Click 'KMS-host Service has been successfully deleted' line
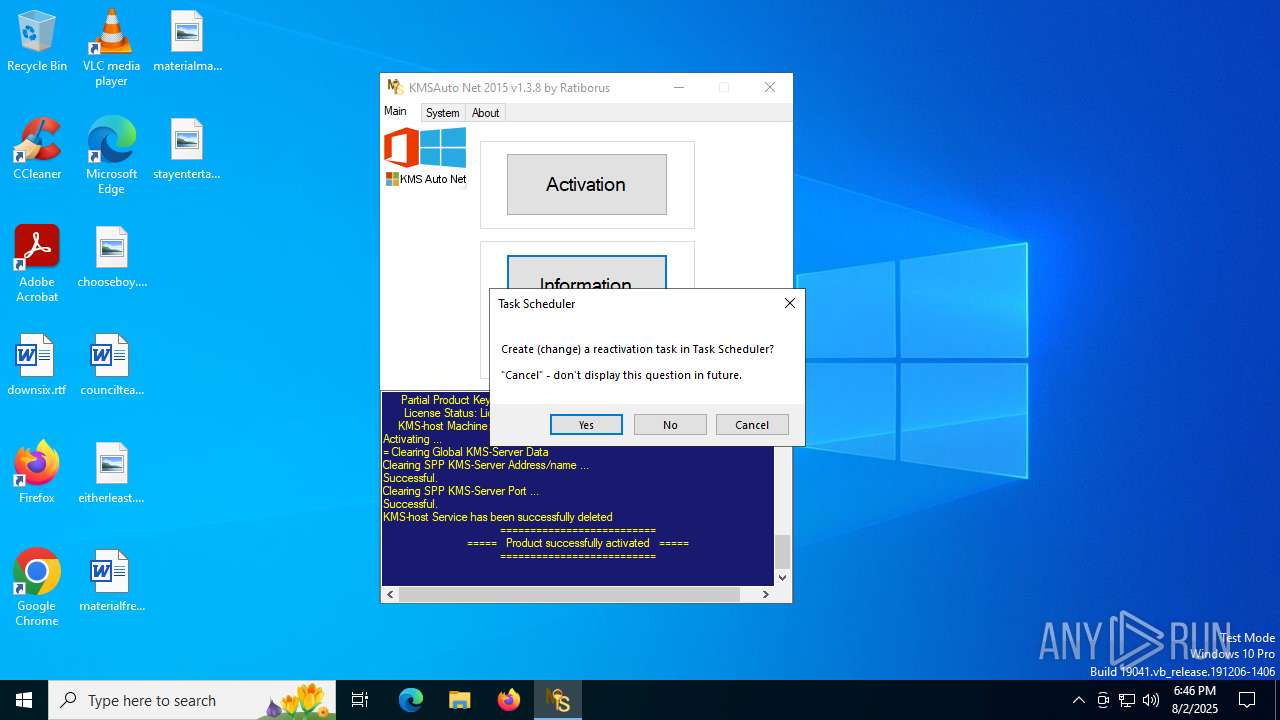 (498, 517)
